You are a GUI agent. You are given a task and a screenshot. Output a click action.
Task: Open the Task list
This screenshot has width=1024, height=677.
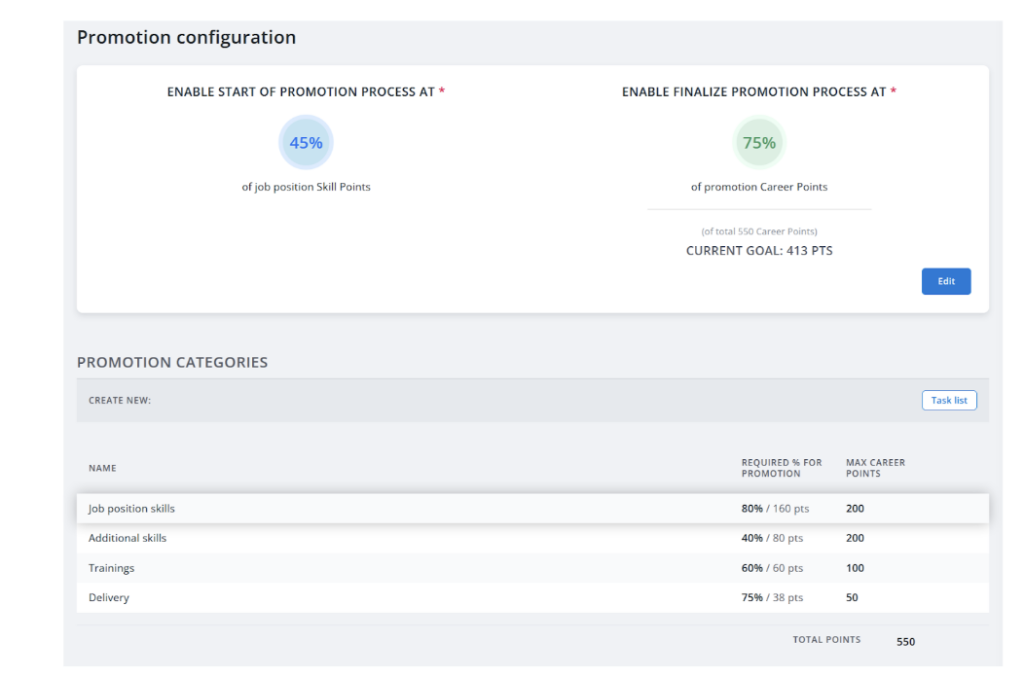click(948, 400)
